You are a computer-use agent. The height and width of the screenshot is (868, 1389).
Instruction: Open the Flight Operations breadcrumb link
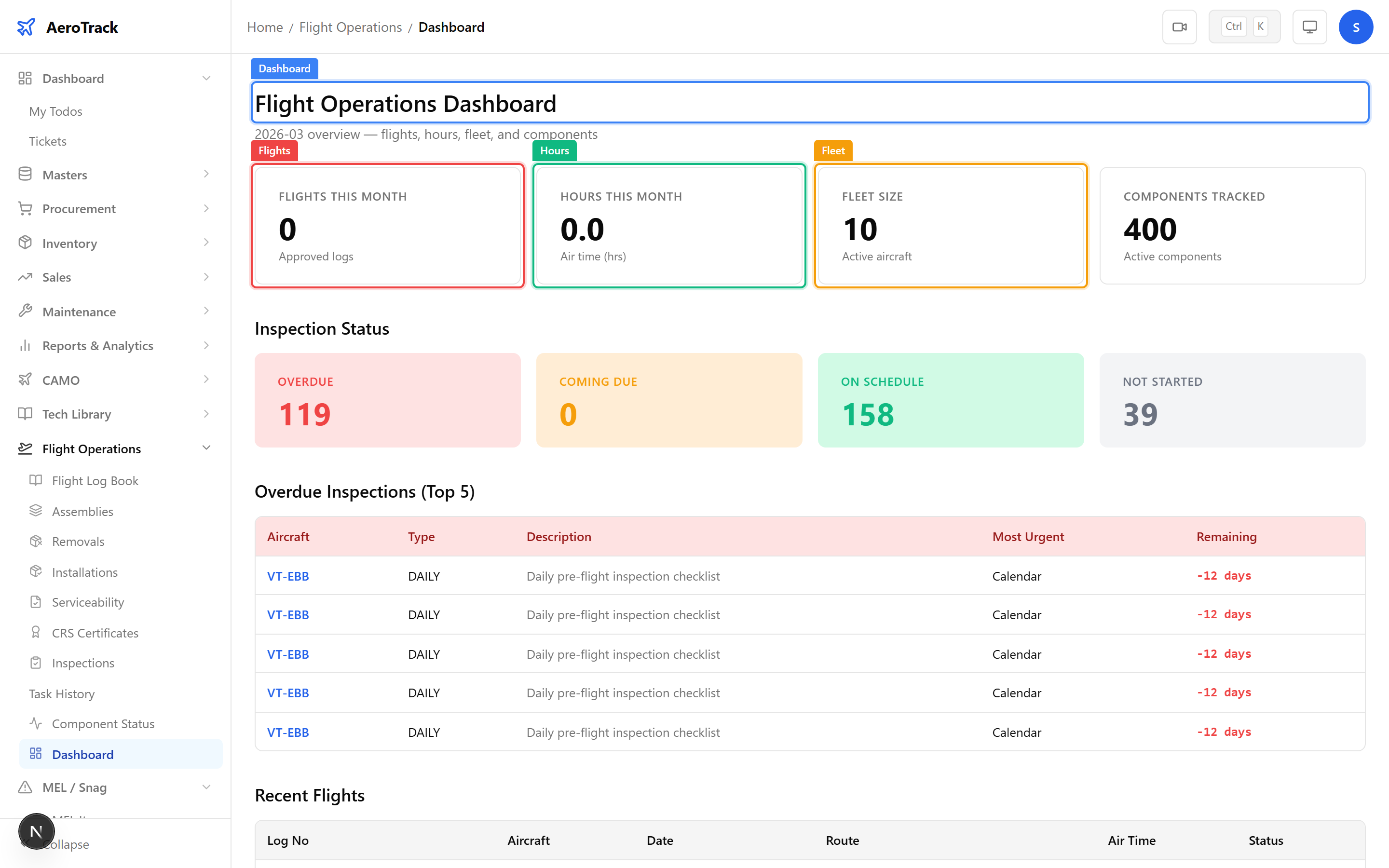click(350, 27)
